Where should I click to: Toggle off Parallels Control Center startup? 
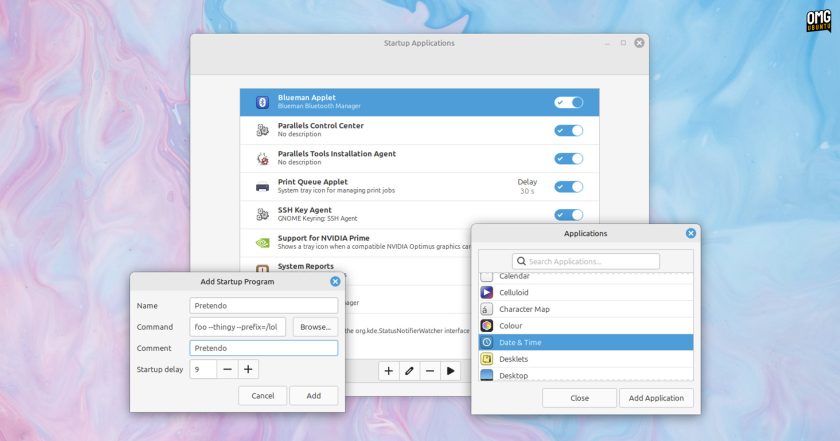tap(568, 130)
